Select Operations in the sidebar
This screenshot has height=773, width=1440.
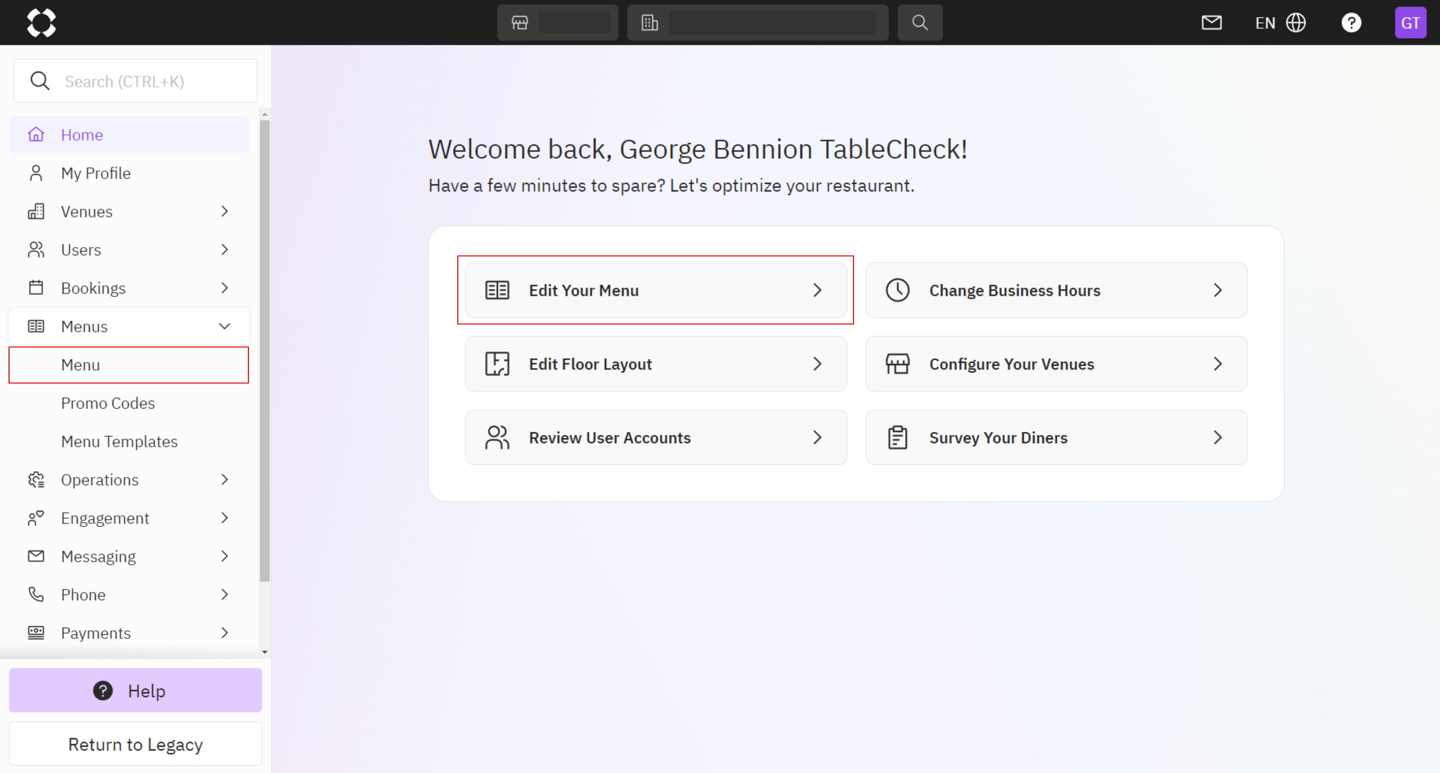tap(129, 480)
